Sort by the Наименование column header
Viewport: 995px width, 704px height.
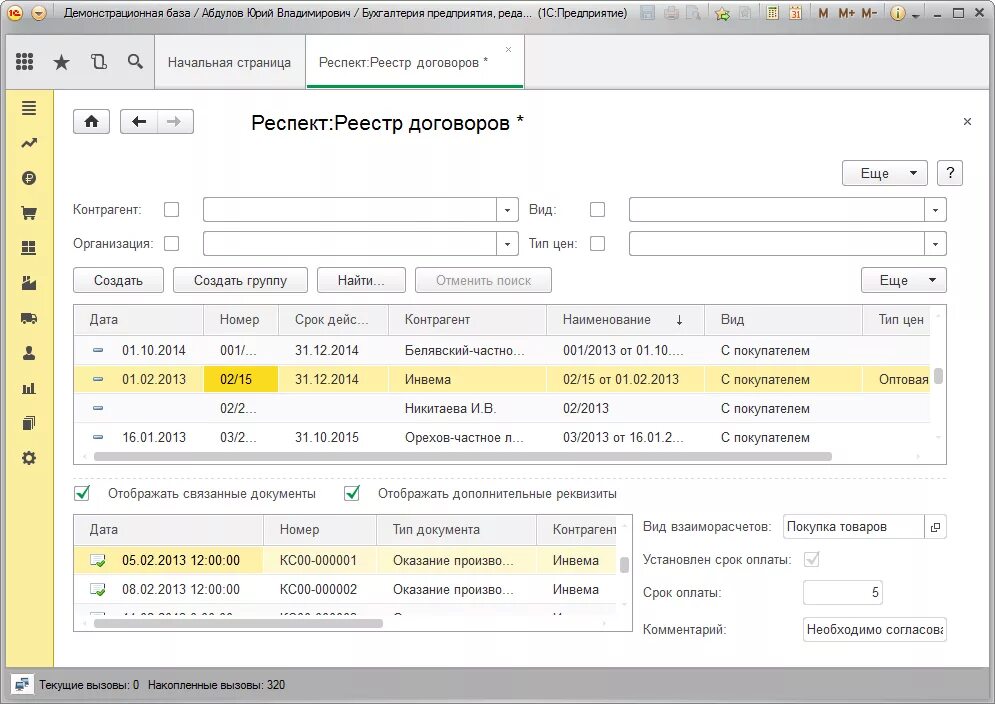click(x=625, y=320)
